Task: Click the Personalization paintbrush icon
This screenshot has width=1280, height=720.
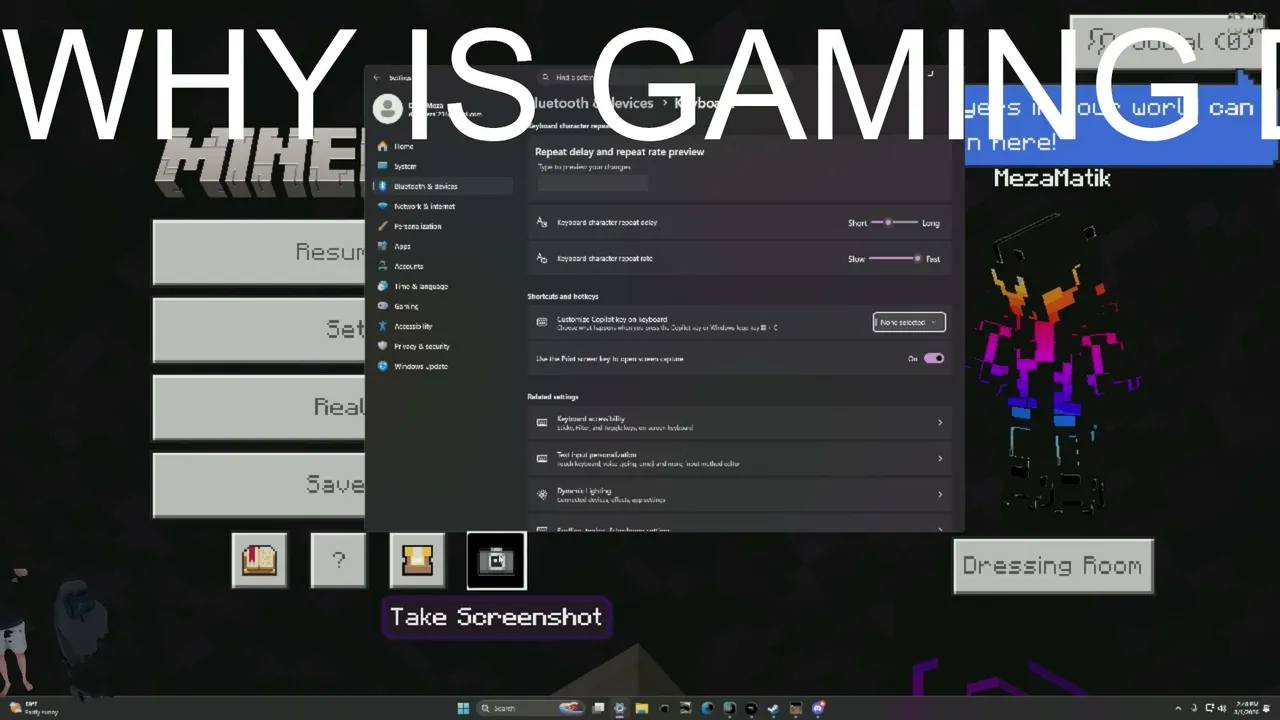Action: click(x=383, y=226)
